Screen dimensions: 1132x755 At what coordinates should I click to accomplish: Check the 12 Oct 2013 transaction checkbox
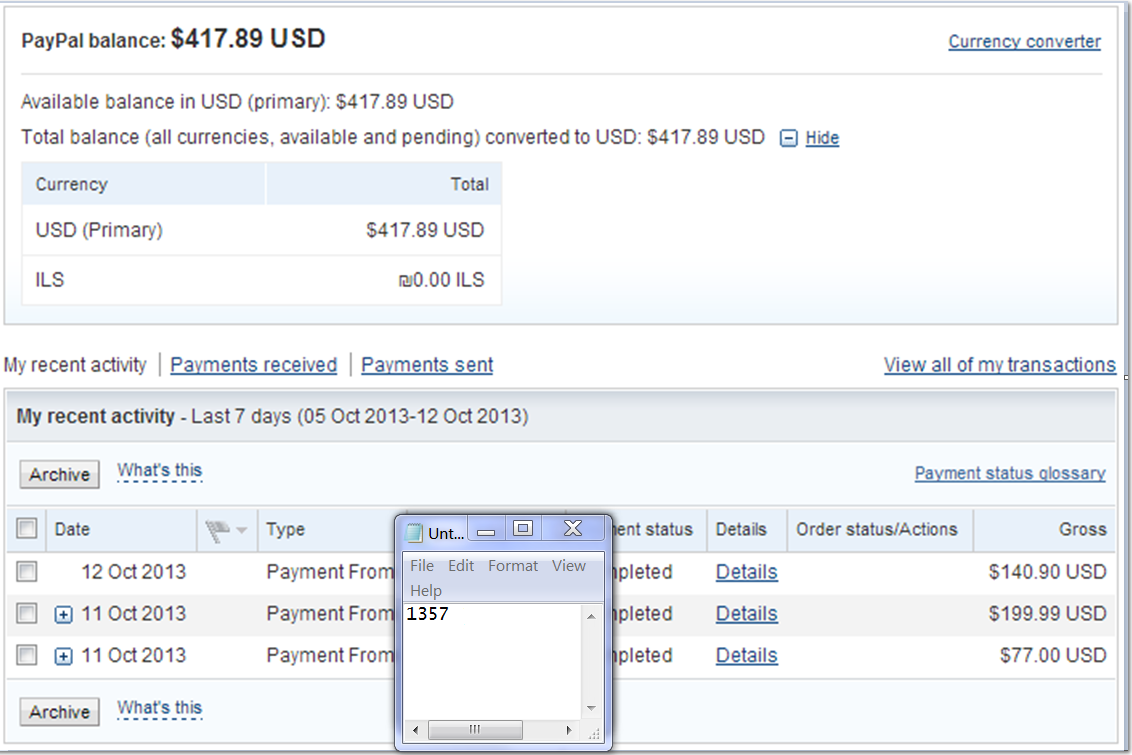[27, 572]
